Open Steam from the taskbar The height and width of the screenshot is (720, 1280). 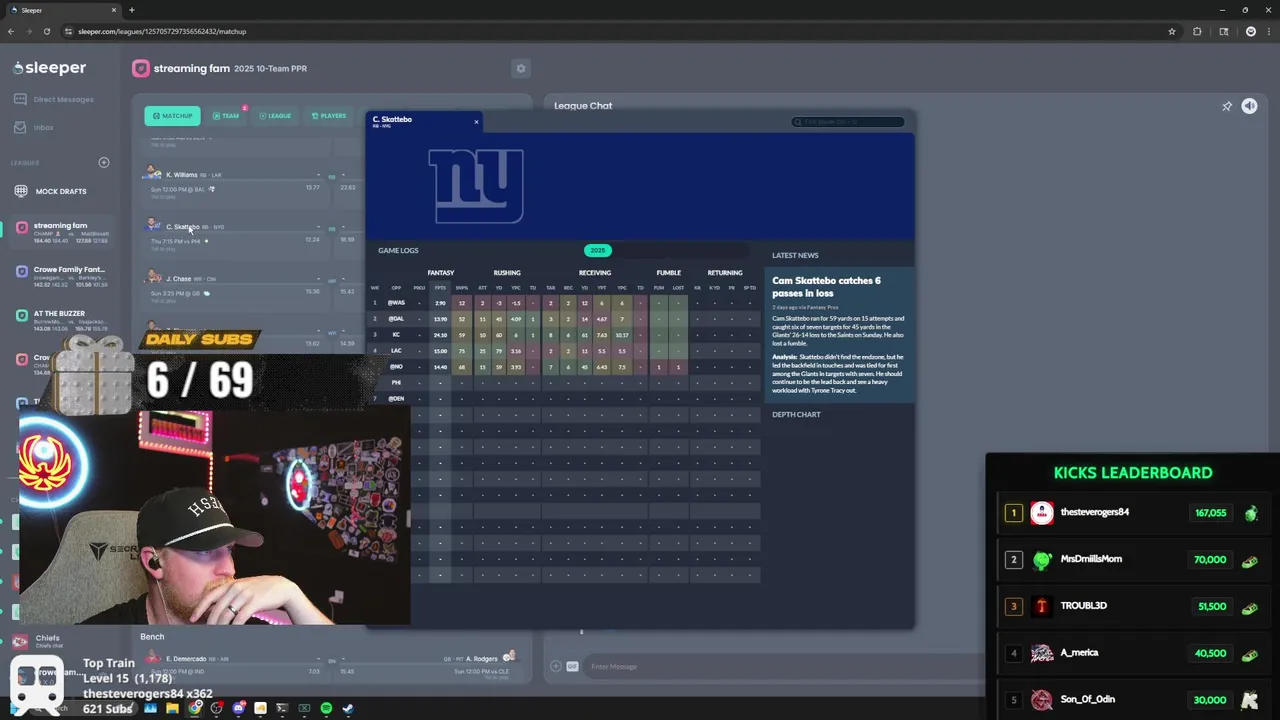348,708
